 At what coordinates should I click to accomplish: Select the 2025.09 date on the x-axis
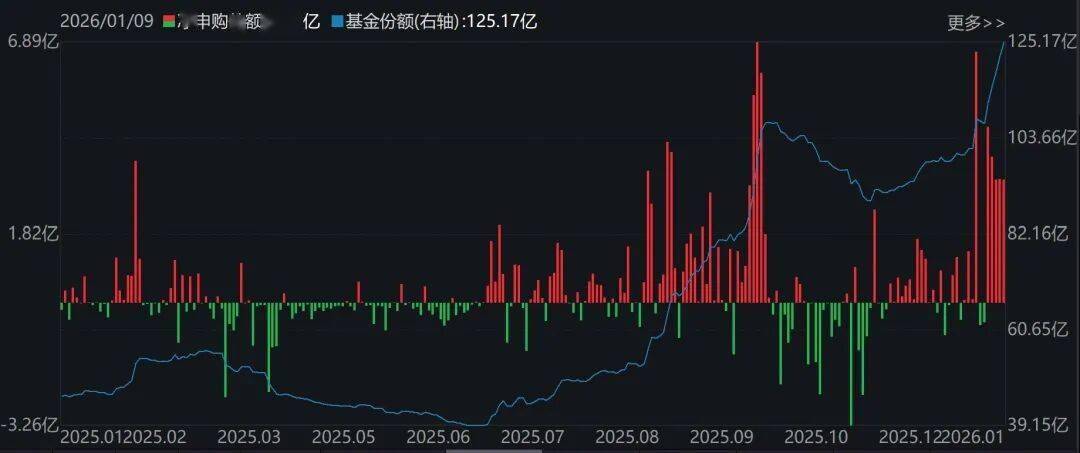723,437
